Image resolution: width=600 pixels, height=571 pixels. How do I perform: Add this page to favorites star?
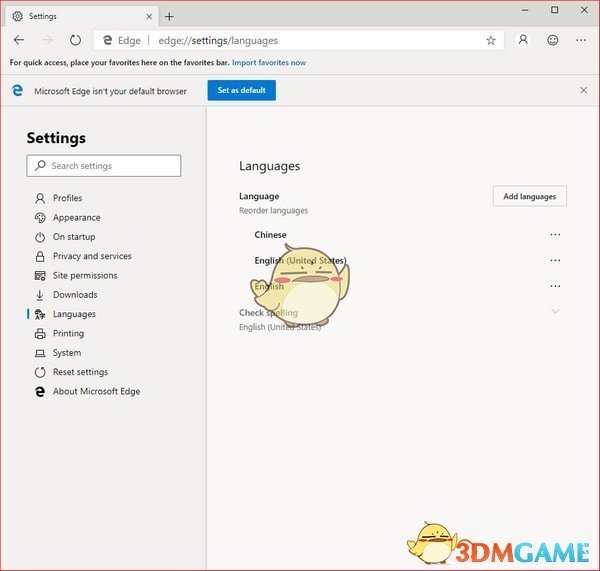click(x=491, y=40)
